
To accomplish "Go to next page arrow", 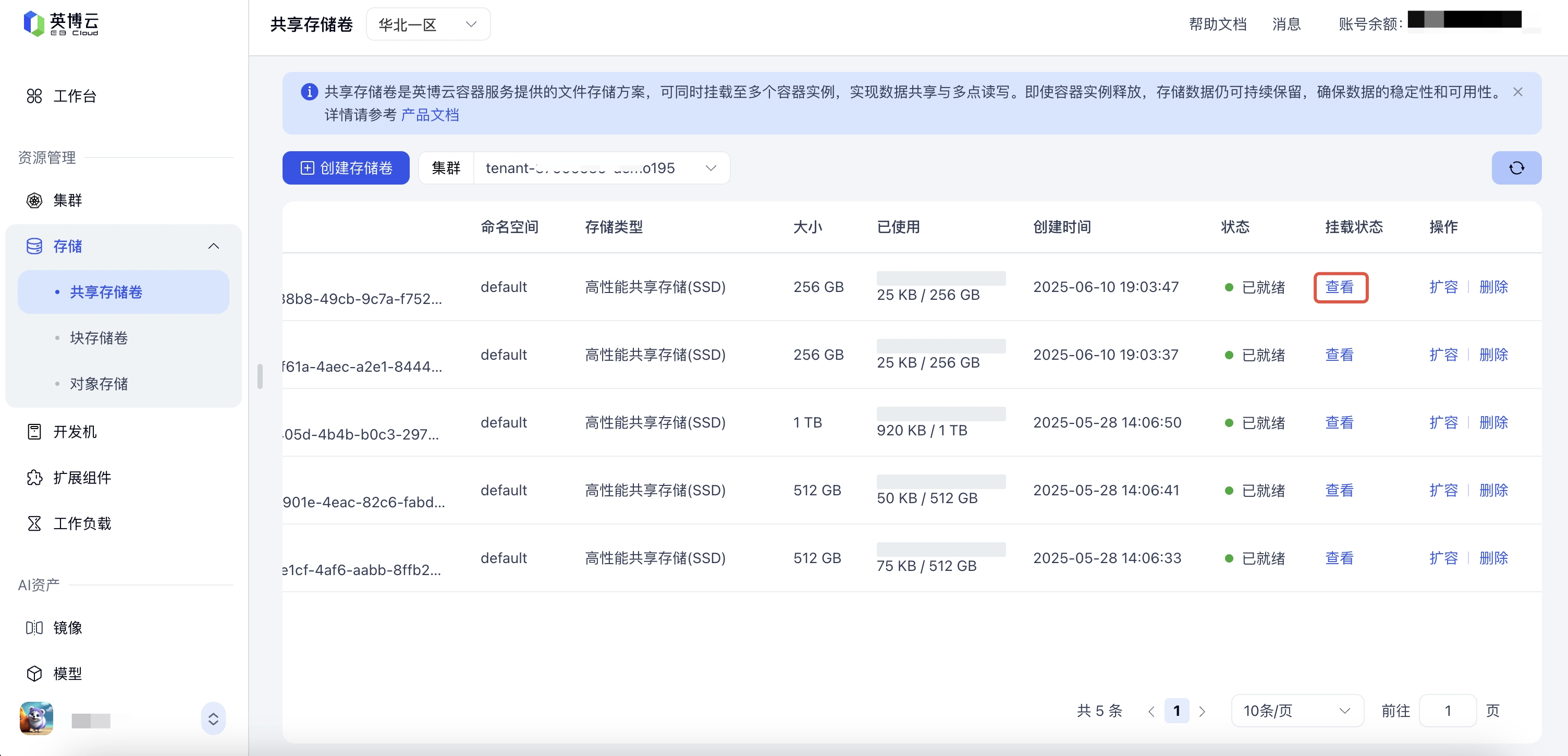I will click(1202, 711).
